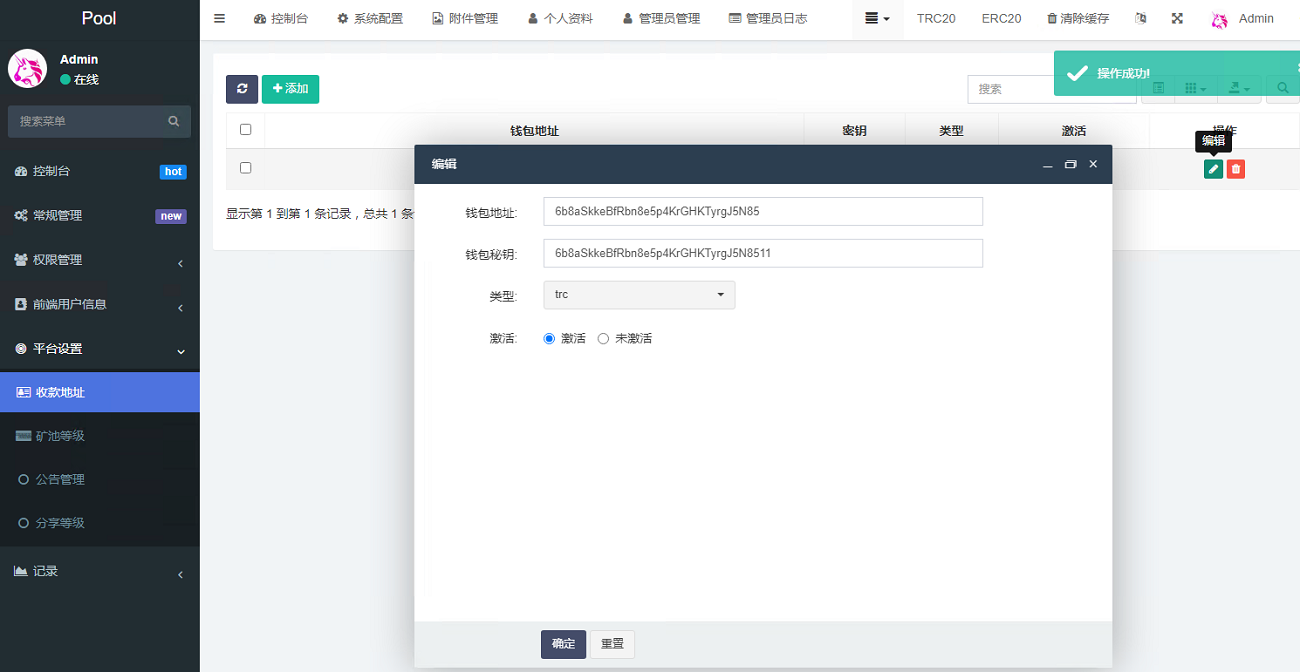Select the 未激活 radio option
Screen dimensions: 1300x672
pyautogui.click(x=603, y=339)
